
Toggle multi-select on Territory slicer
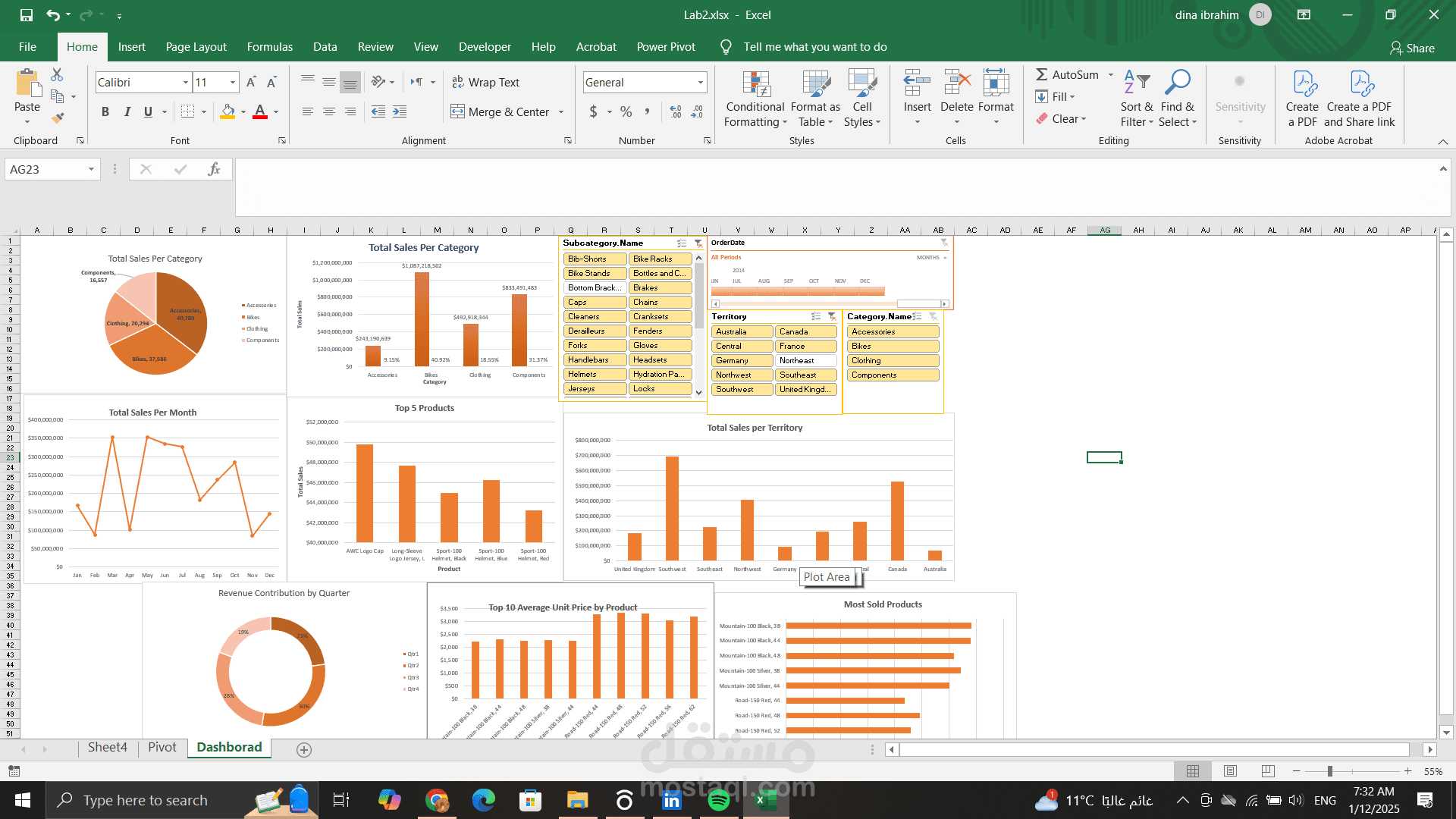(816, 317)
